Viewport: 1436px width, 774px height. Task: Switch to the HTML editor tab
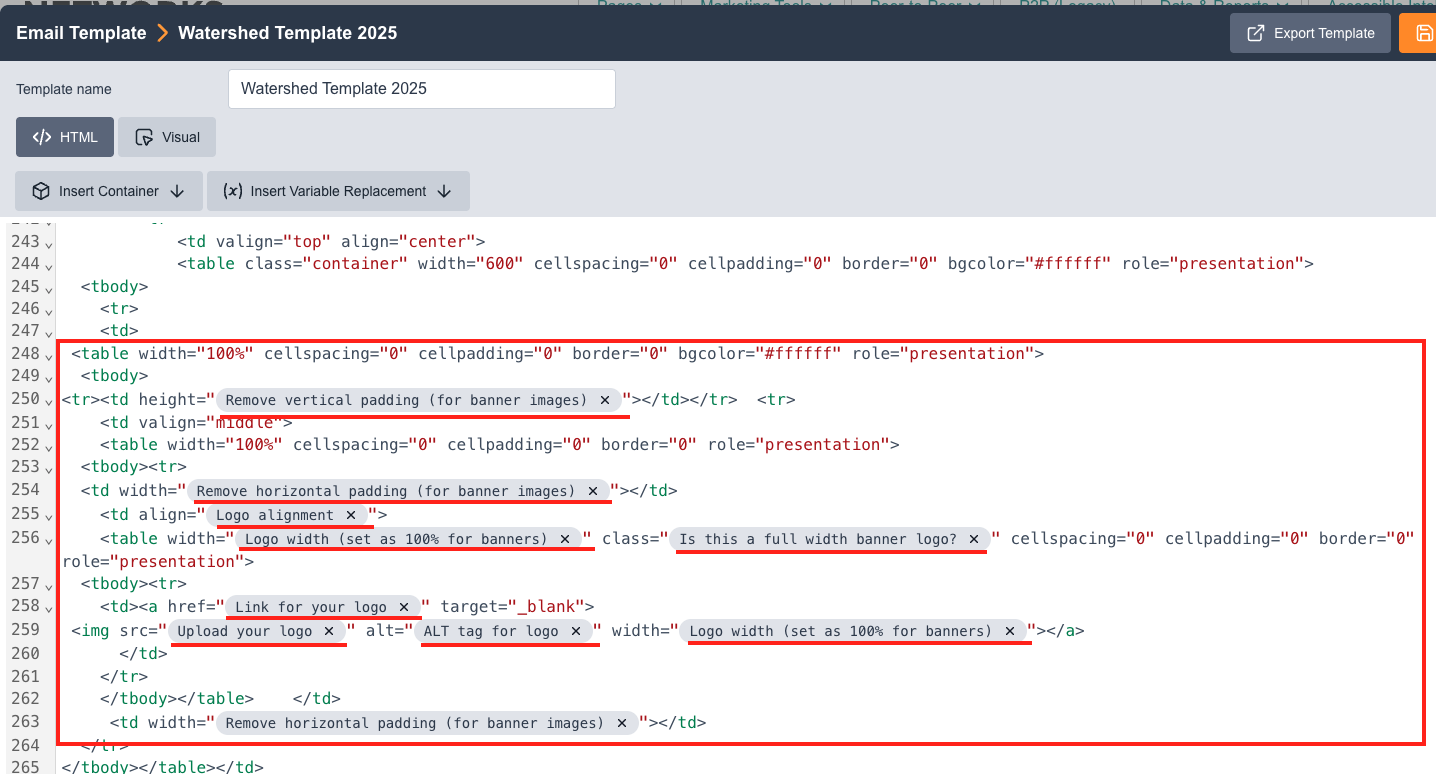click(65, 137)
